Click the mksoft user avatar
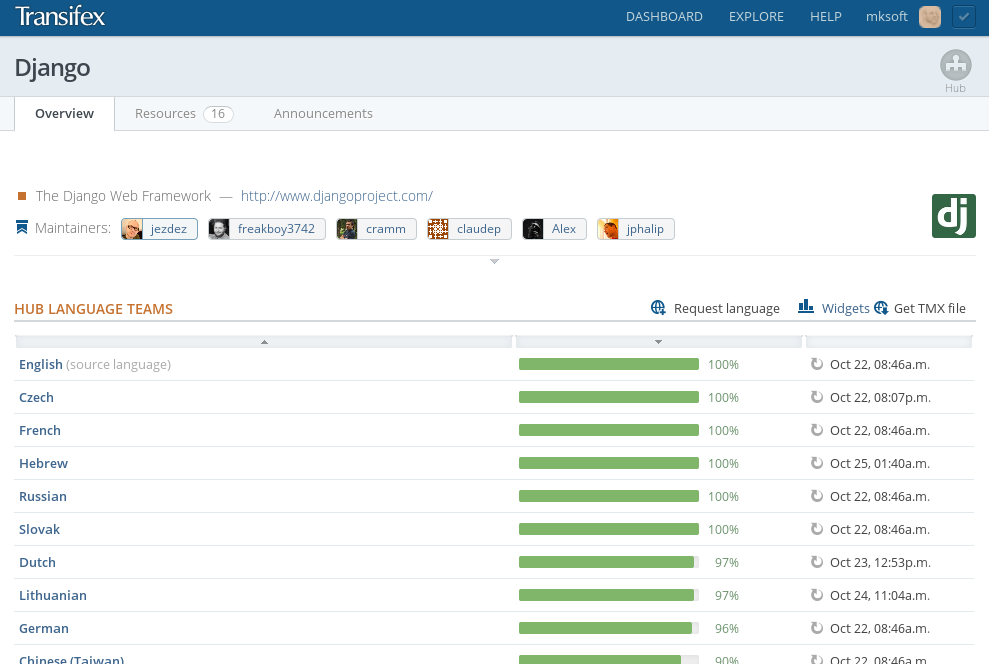Image resolution: width=989 pixels, height=664 pixels. pyautogui.click(x=930, y=17)
